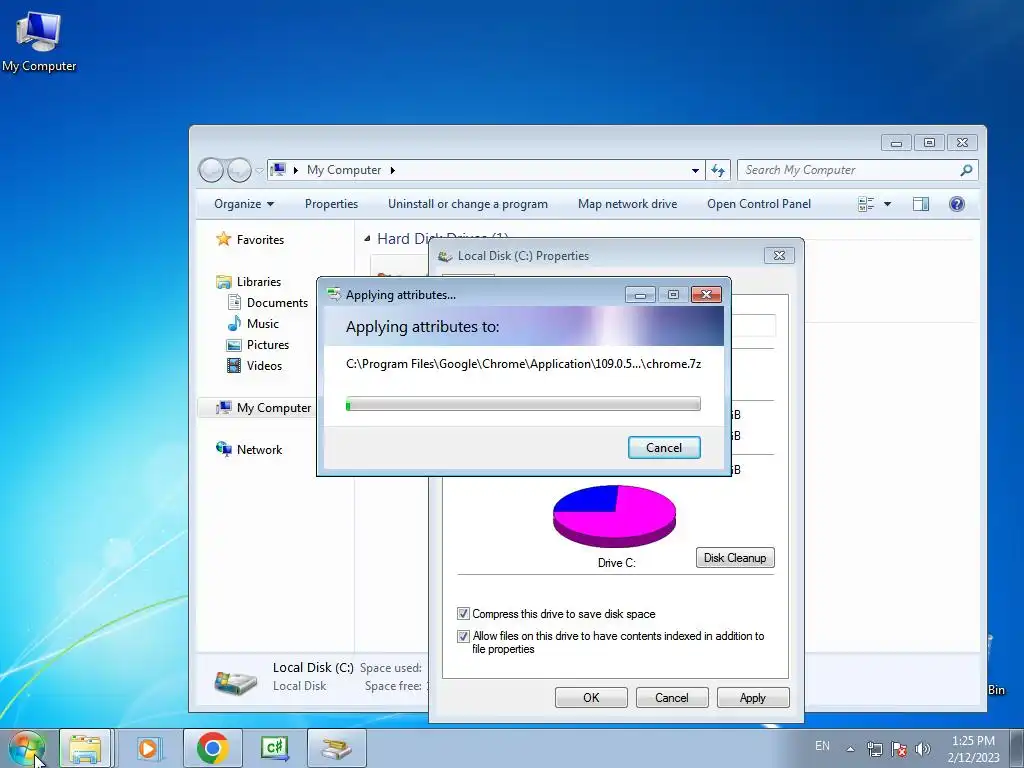Select Libraries in navigation pane

pyautogui.click(x=249, y=281)
